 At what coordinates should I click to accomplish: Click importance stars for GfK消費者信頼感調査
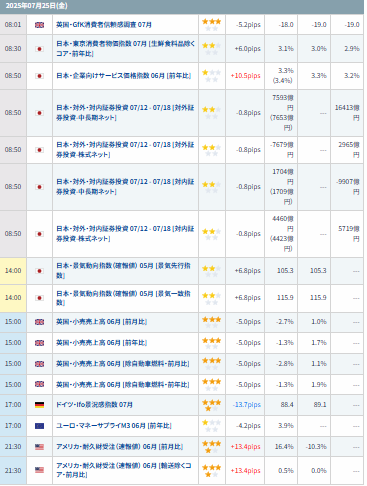tap(212, 25)
